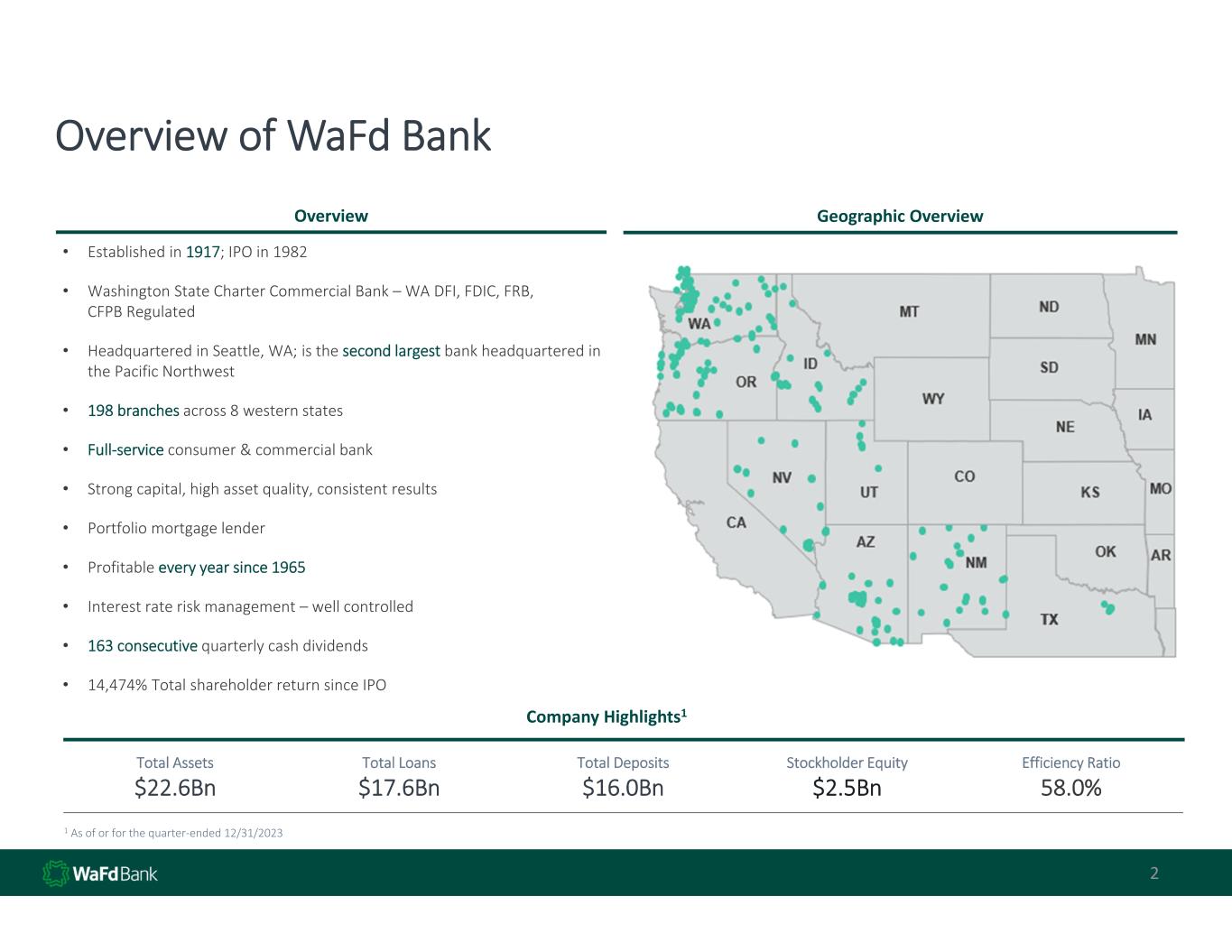Click the NM state label on map
1232x952 pixels.
[x=976, y=563]
